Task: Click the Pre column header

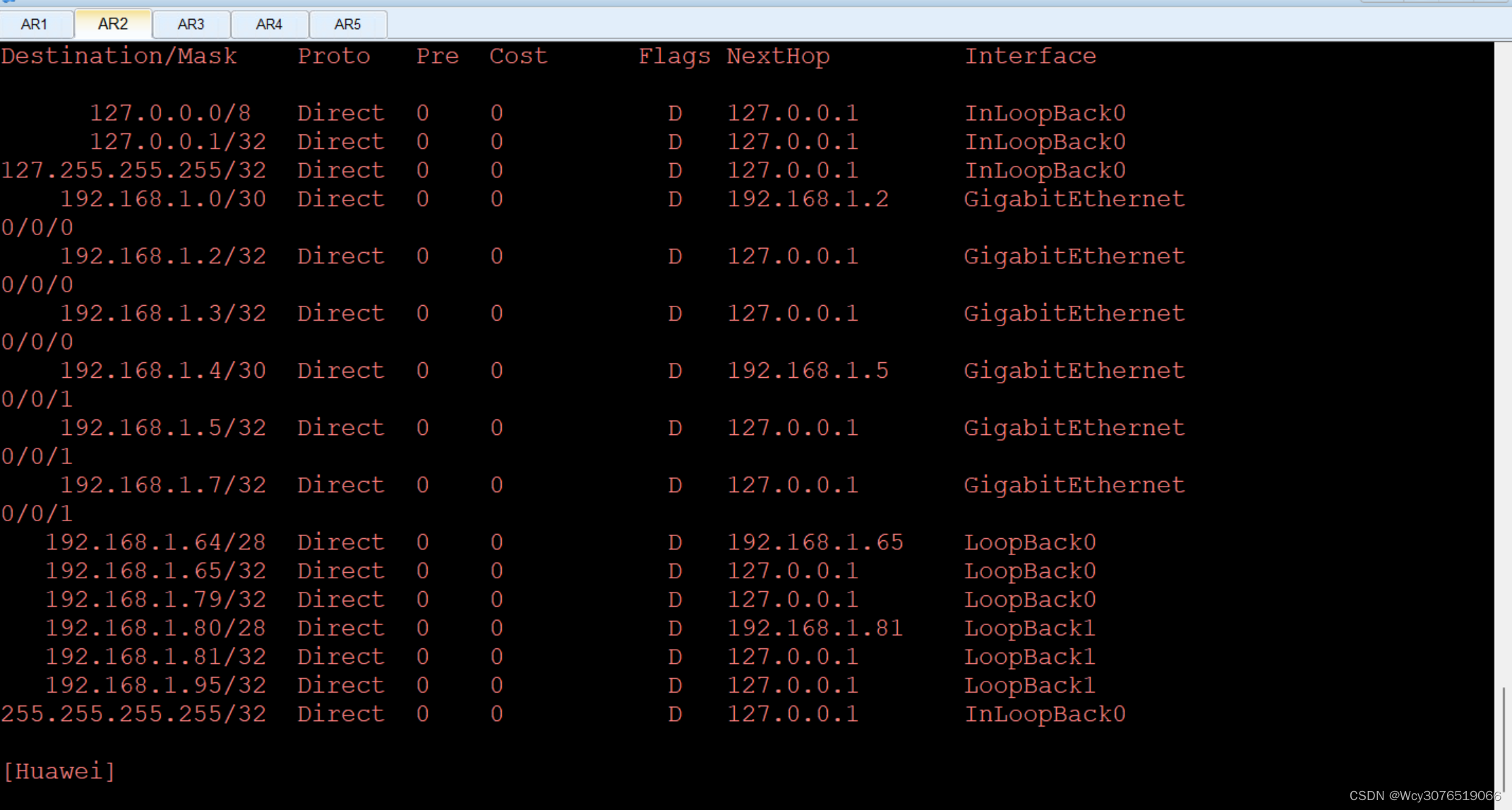Action: pyautogui.click(x=438, y=56)
